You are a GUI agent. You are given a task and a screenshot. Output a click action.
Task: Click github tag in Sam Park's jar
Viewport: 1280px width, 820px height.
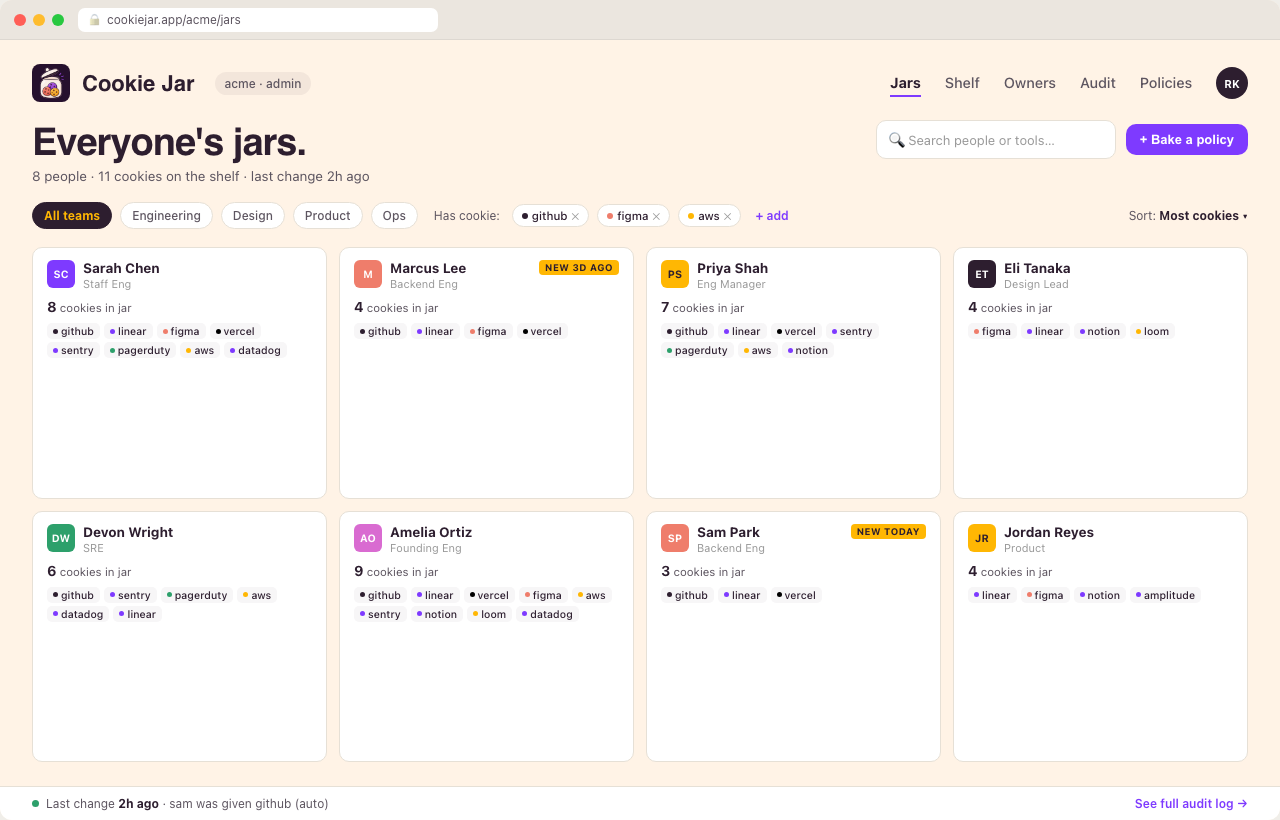click(x=687, y=595)
